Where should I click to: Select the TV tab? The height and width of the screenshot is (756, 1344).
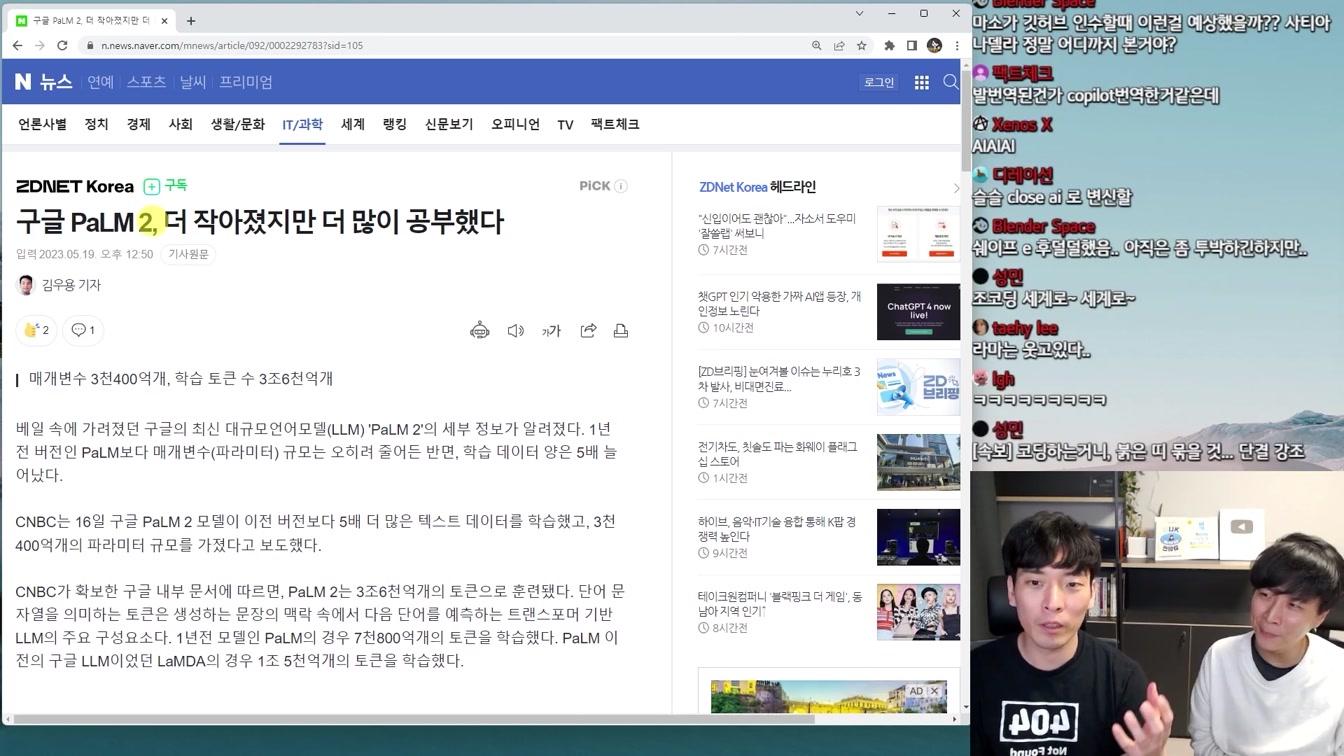565,124
